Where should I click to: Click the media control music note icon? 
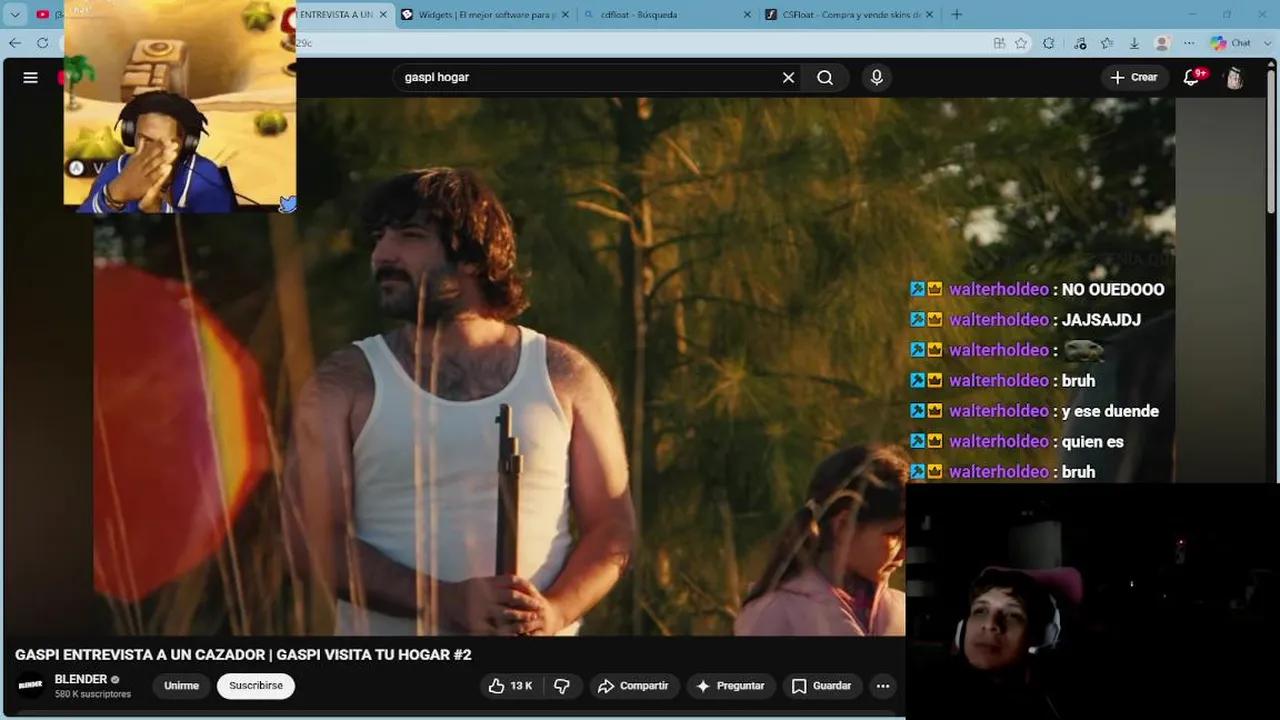pyautogui.click(x=1080, y=43)
